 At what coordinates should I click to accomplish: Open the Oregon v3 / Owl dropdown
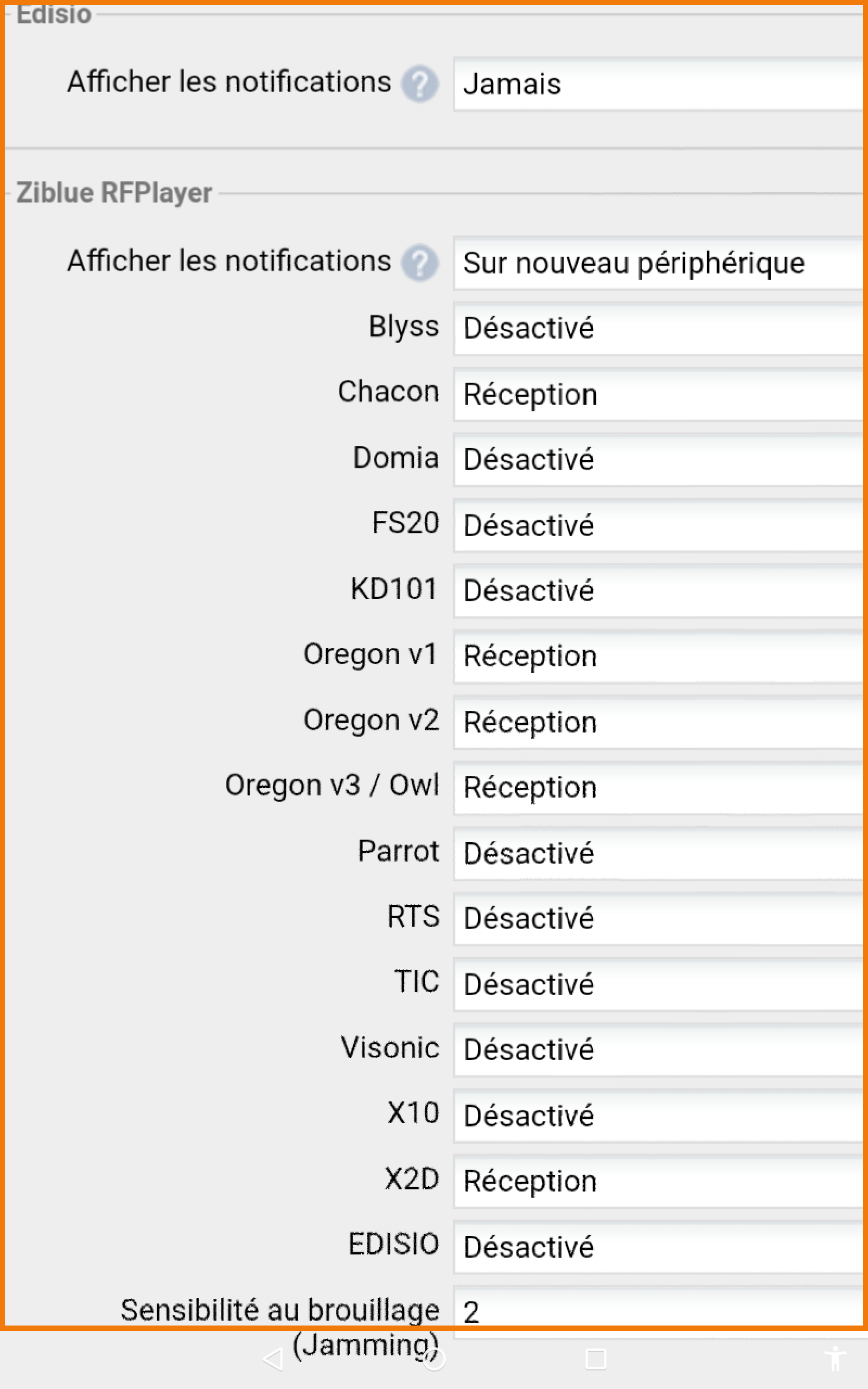pos(659,787)
